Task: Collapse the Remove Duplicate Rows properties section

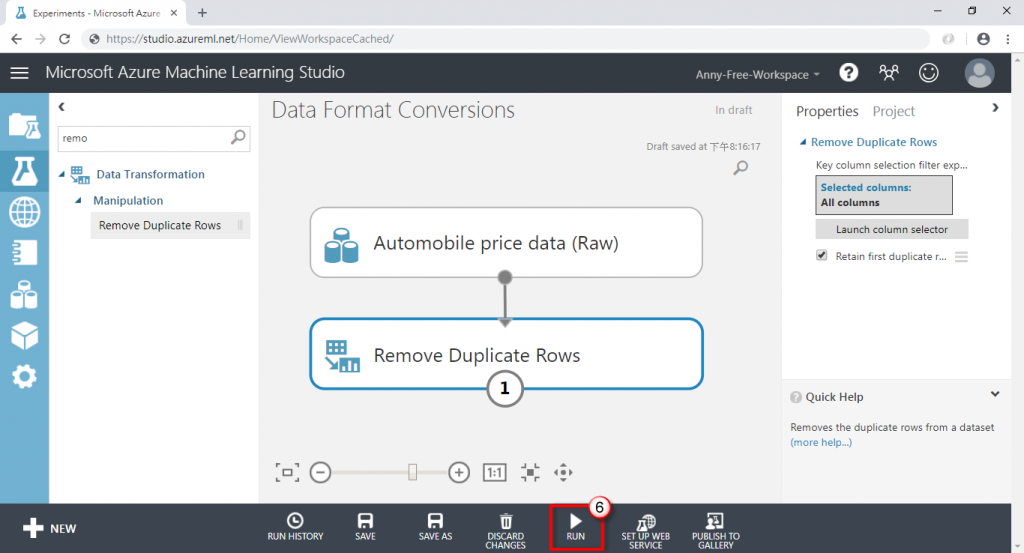Action: tap(803, 142)
